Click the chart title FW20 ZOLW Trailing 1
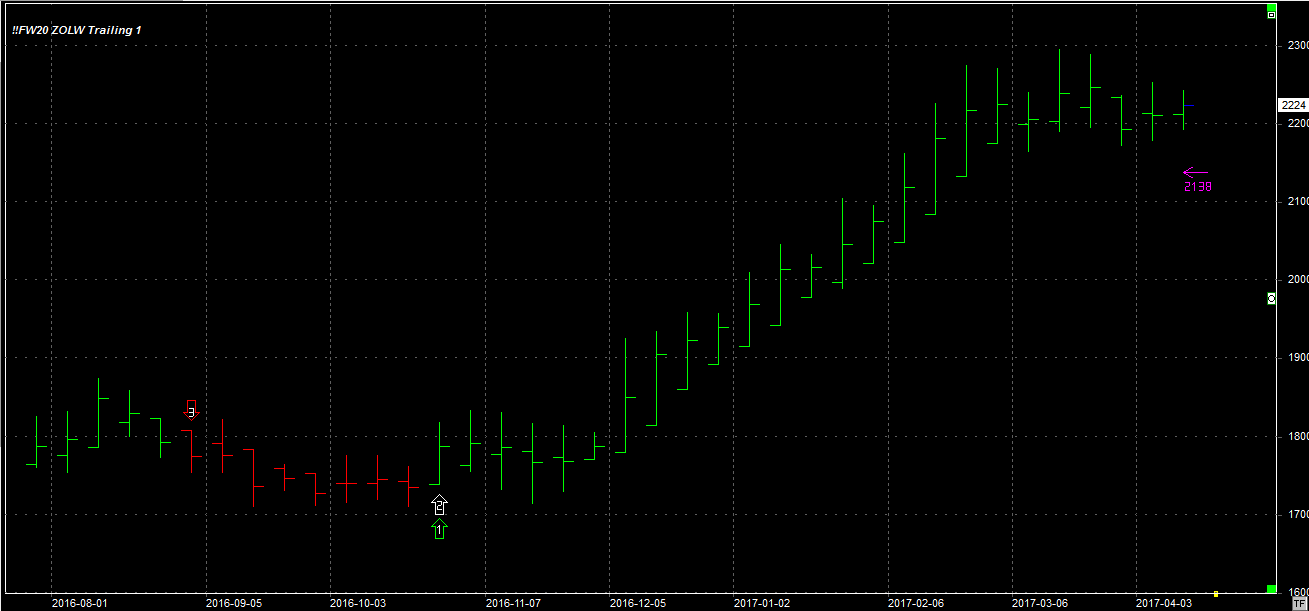 [76, 30]
